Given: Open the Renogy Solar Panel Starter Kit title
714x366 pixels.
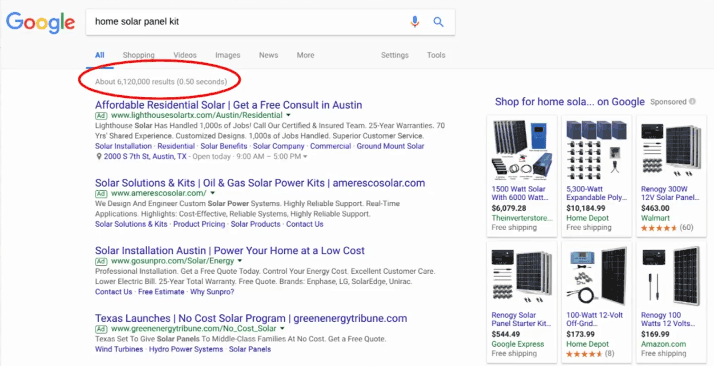Looking at the screenshot, I should [521, 319].
